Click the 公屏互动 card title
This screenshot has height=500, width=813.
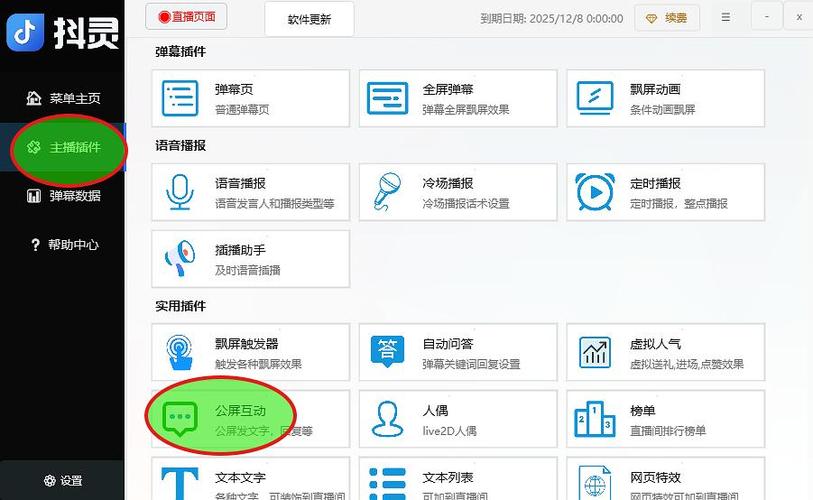pyautogui.click(x=240, y=410)
